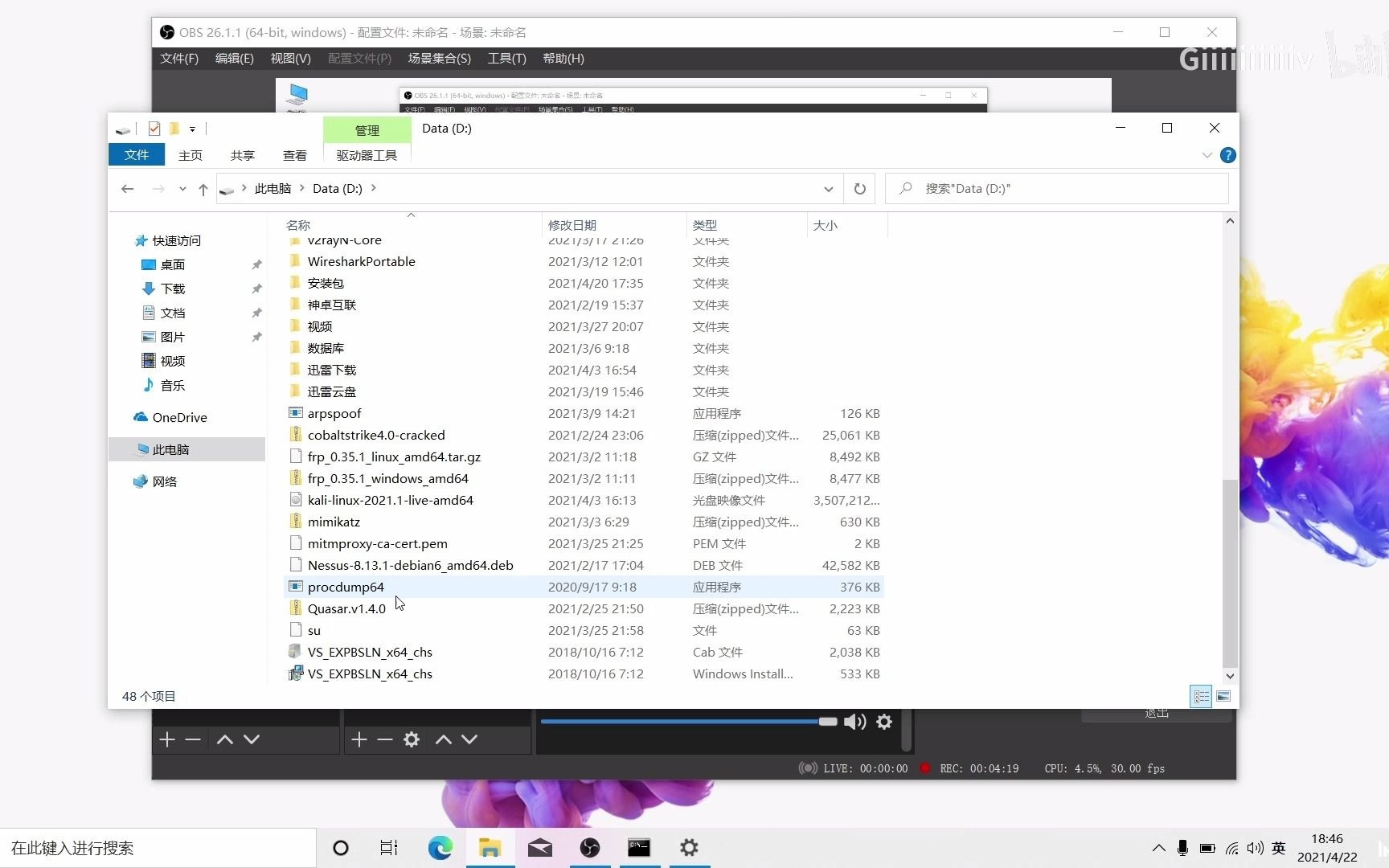Go up one folder level arrow
Viewport: 1389px width, 868px height.
pos(203,189)
